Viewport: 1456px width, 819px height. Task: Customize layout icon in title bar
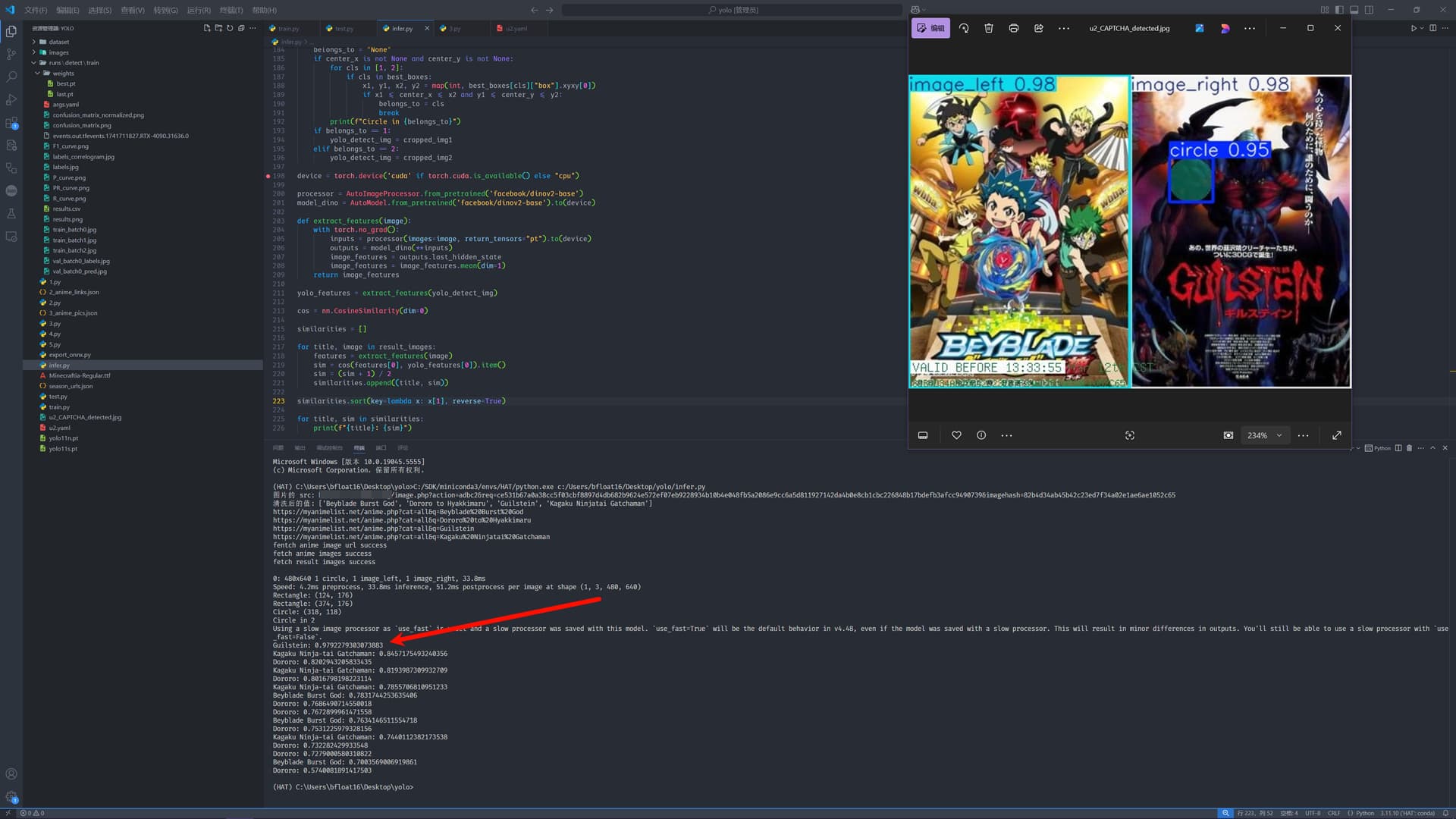tap(1325, 10)
